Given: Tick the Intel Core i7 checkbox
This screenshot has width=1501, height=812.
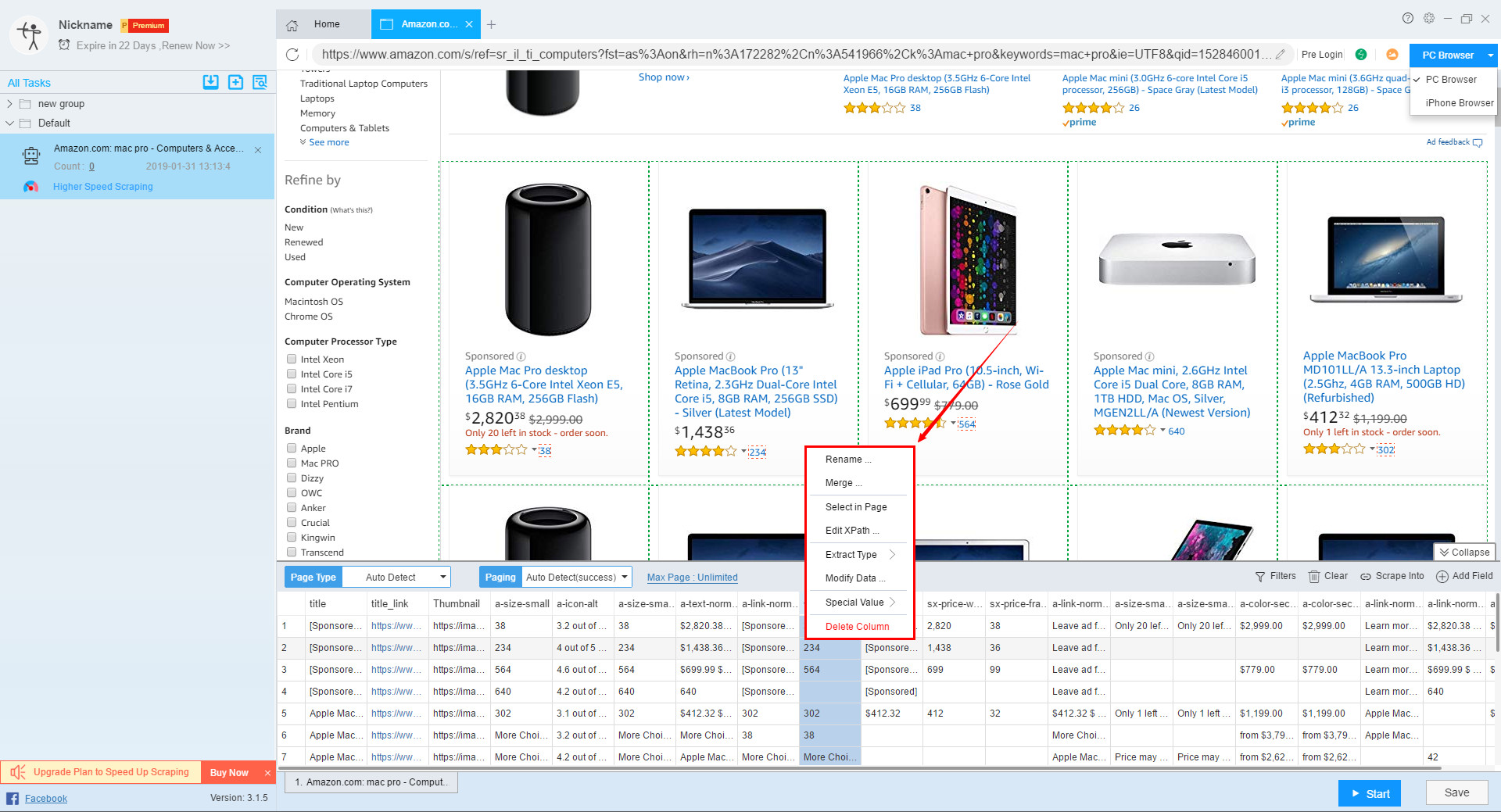Looking at the screenshot, I should click(x=292, y=389).
